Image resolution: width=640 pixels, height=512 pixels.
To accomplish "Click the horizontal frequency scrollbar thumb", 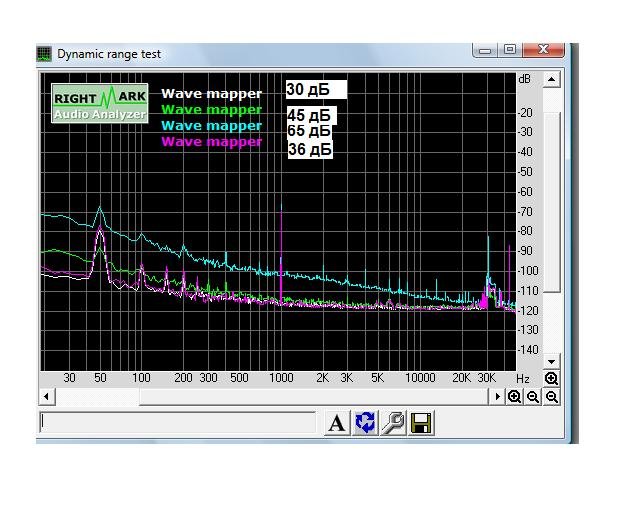I will pos(313,396).
